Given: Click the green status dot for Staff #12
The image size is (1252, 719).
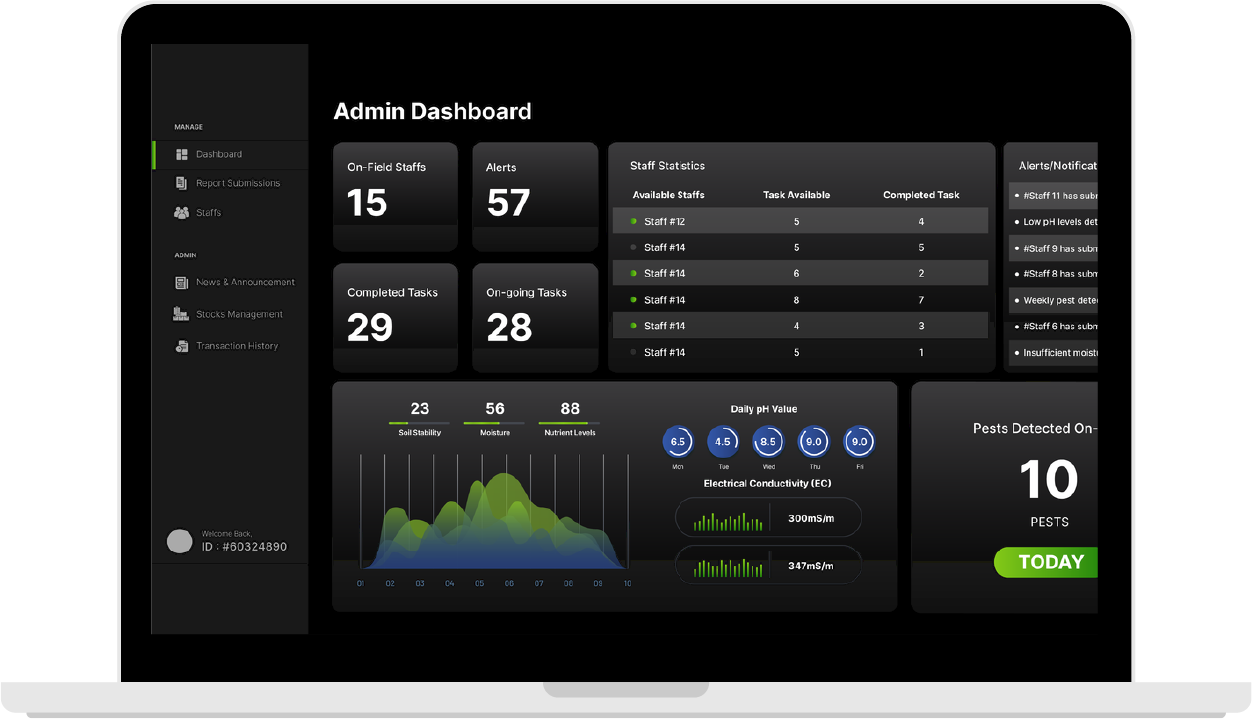Looking at the screenshot, I should tap(634, 221).
